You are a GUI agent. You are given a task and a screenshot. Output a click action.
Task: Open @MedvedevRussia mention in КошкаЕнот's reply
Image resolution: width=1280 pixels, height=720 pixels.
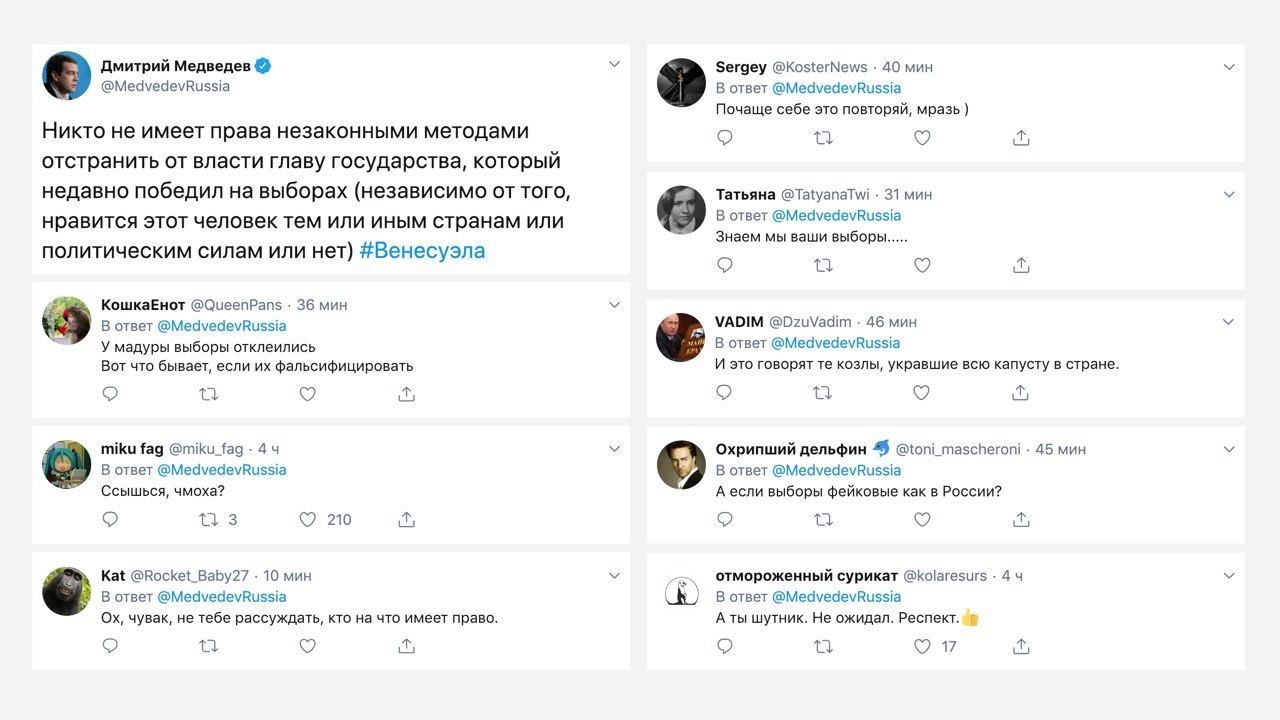click(222, 326)
